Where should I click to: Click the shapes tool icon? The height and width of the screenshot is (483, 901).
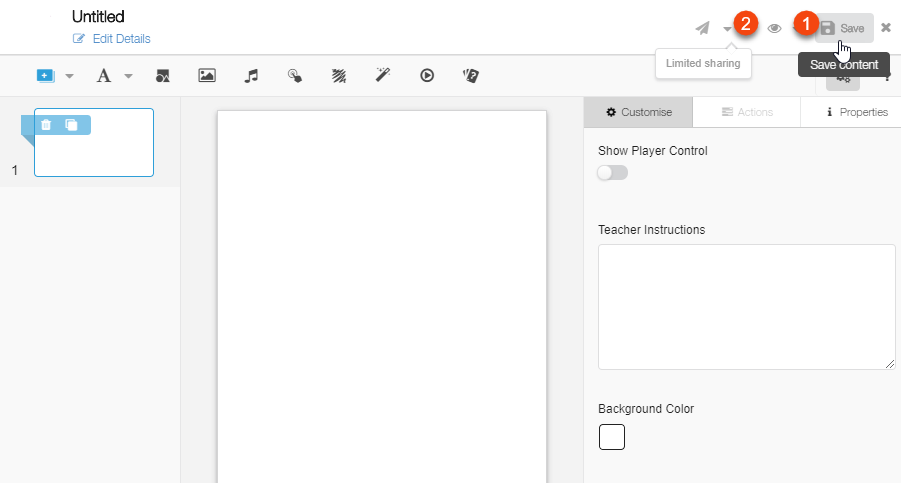coord(163,75)
